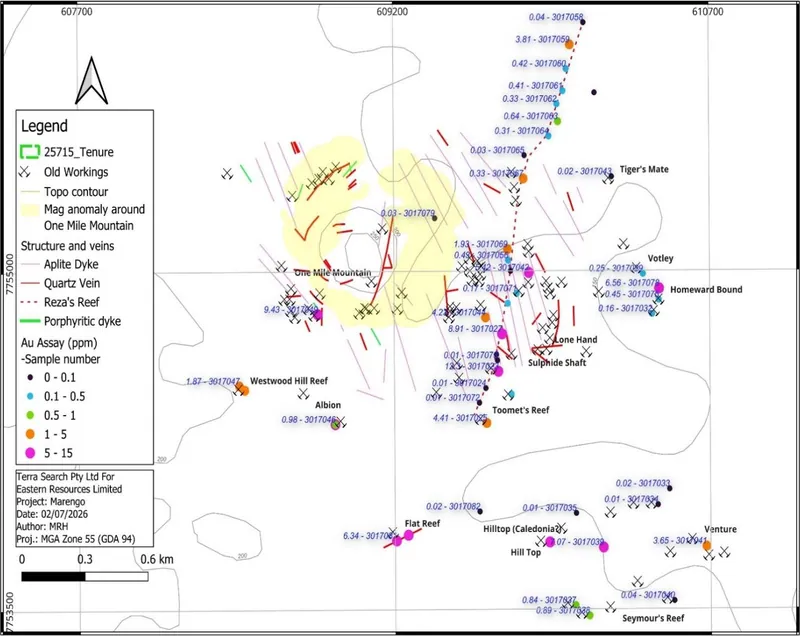Click the 'Structure and veins' legend heading

[x=67, y=246]
